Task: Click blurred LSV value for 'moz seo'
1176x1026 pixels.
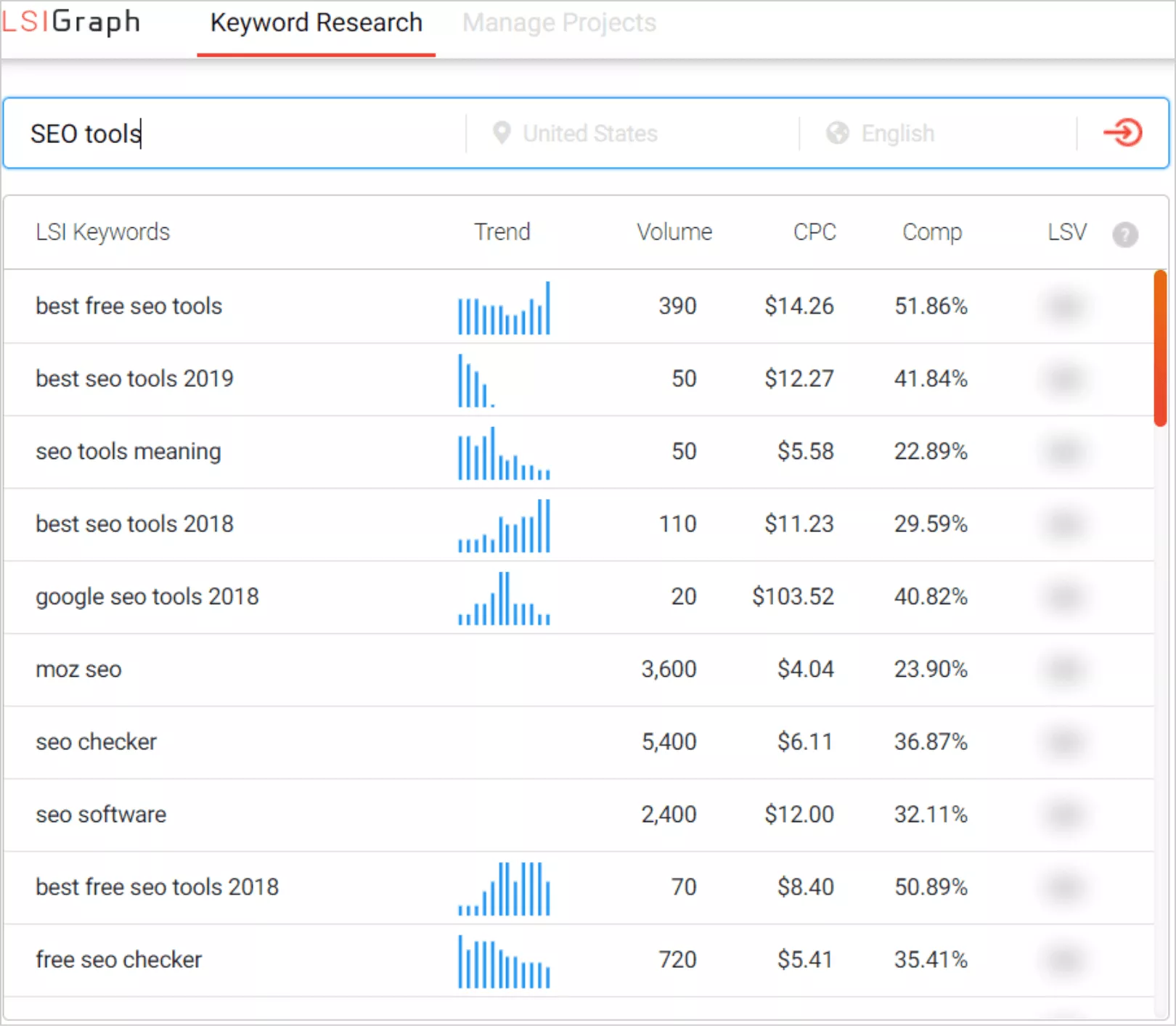Action: point(1065,669)
